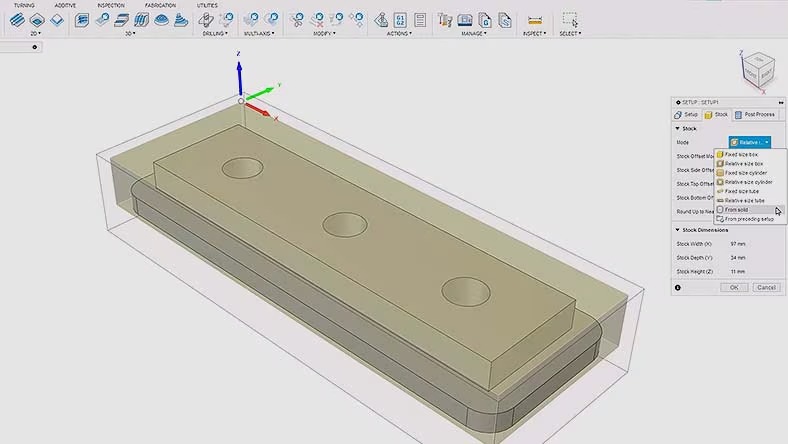
Task: Collapse the Stock section
Action: (x=677, y=129)
